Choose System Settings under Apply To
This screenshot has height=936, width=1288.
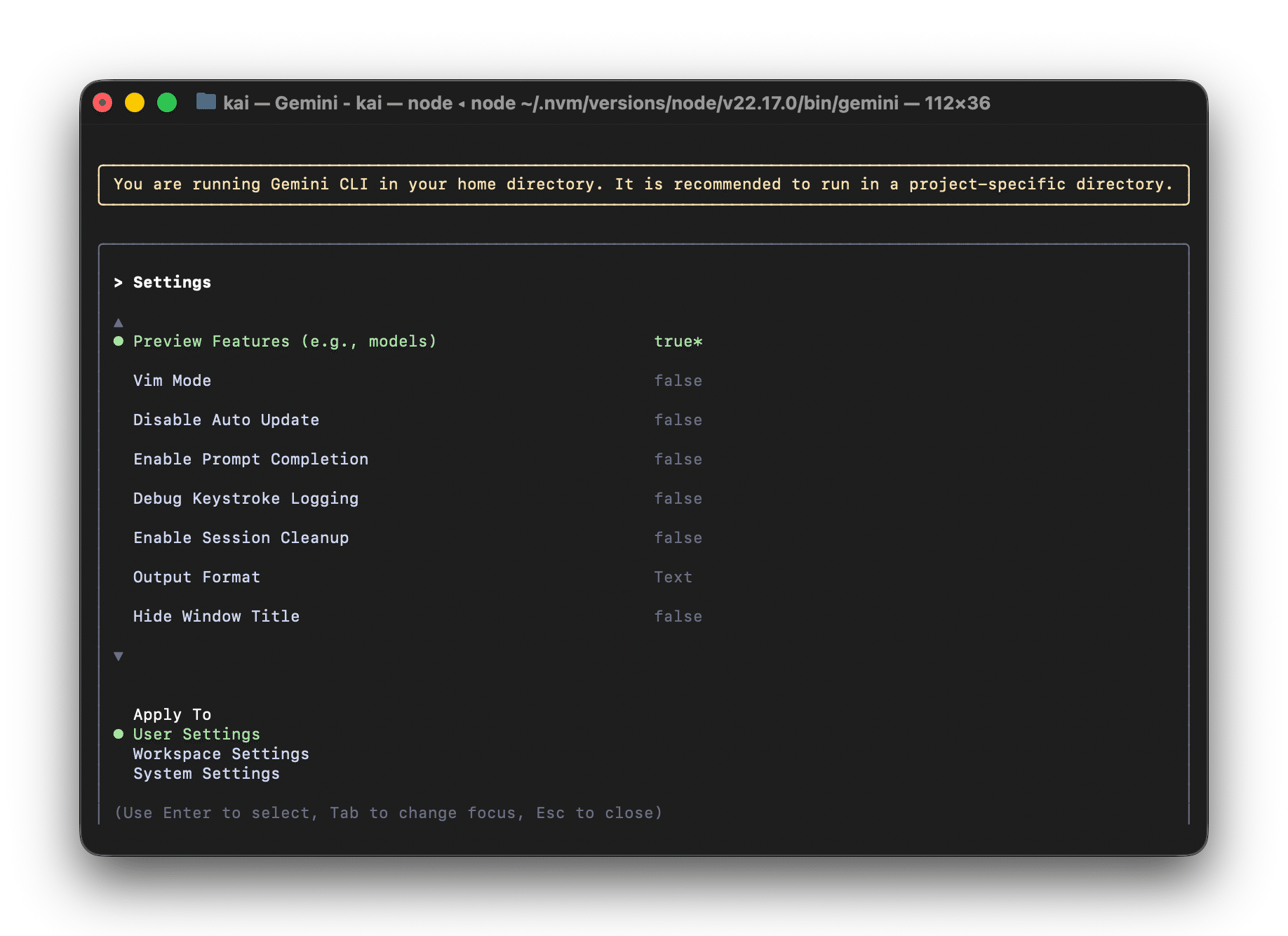[x=206, y=774]
